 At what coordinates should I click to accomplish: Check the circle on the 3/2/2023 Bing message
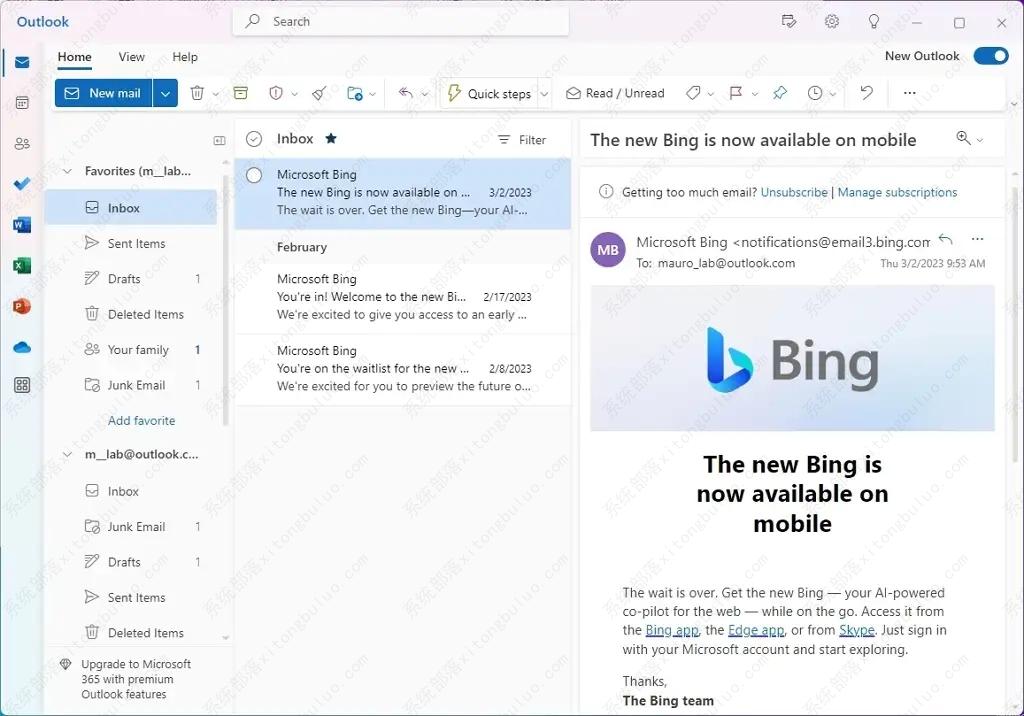tap(254, 175)
